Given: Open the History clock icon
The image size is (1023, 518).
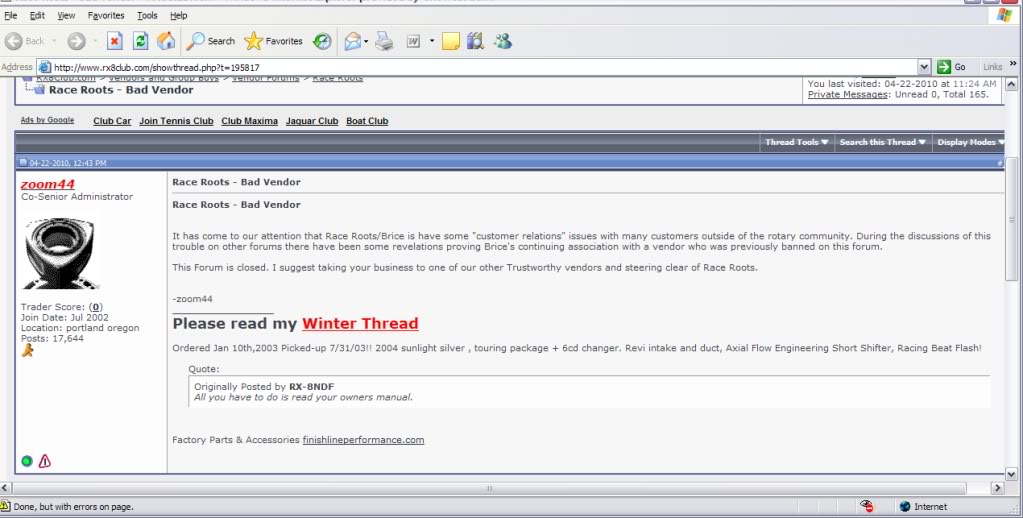Looking at the screenshot, I should click(322, 41).
